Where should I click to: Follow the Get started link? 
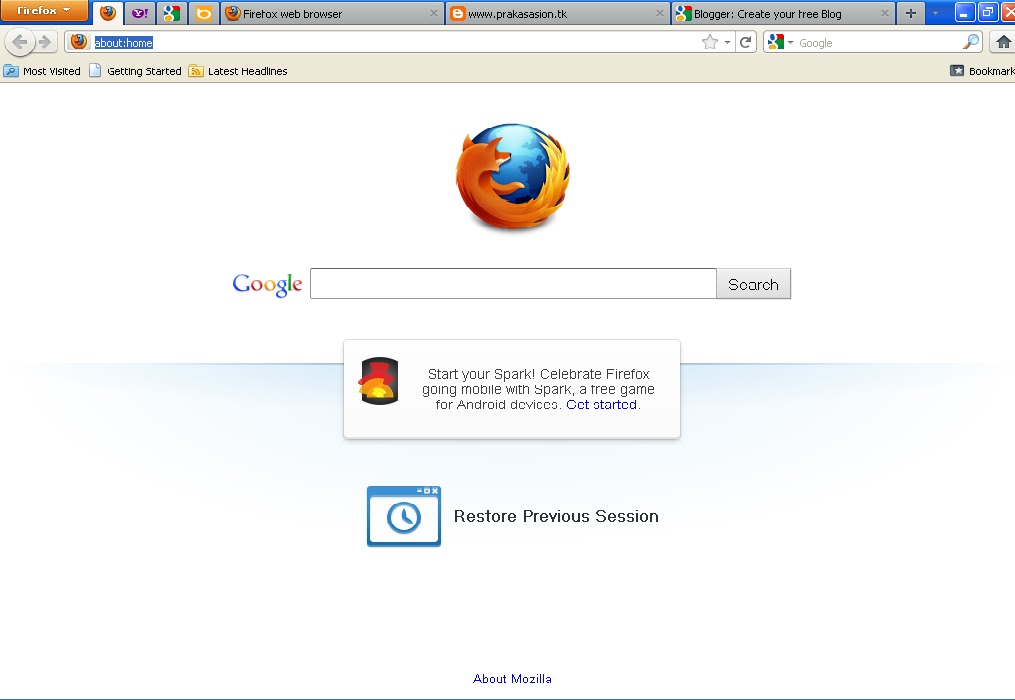(x=601, y=405)
